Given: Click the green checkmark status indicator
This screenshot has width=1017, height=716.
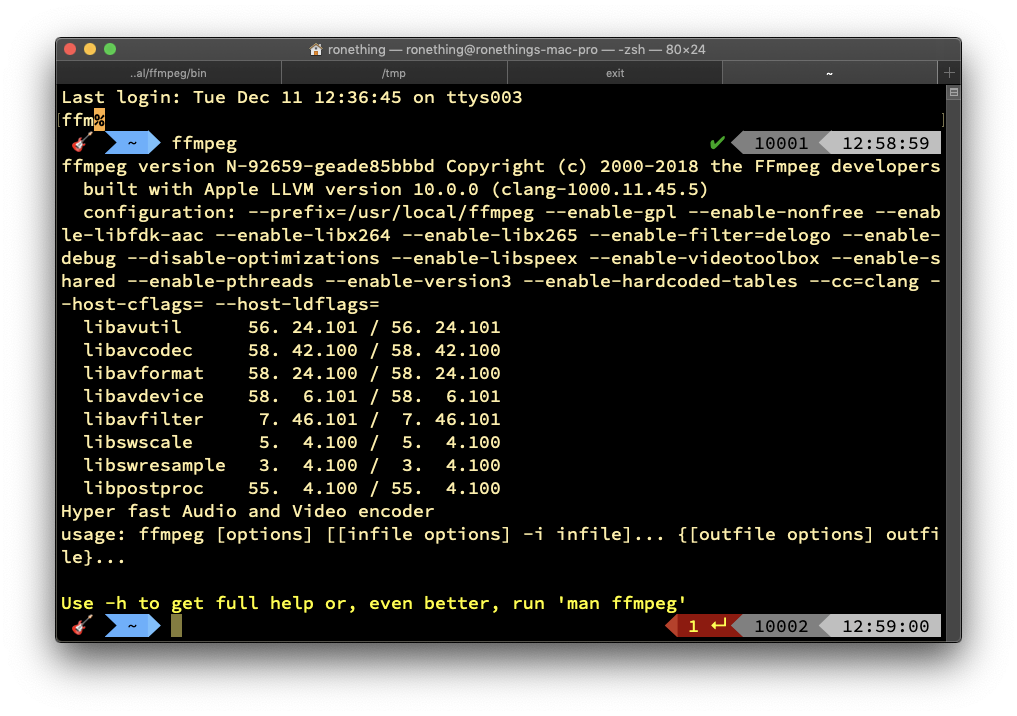Looking at the screenshot, I should pyautogui.click(x=716, y=144).
